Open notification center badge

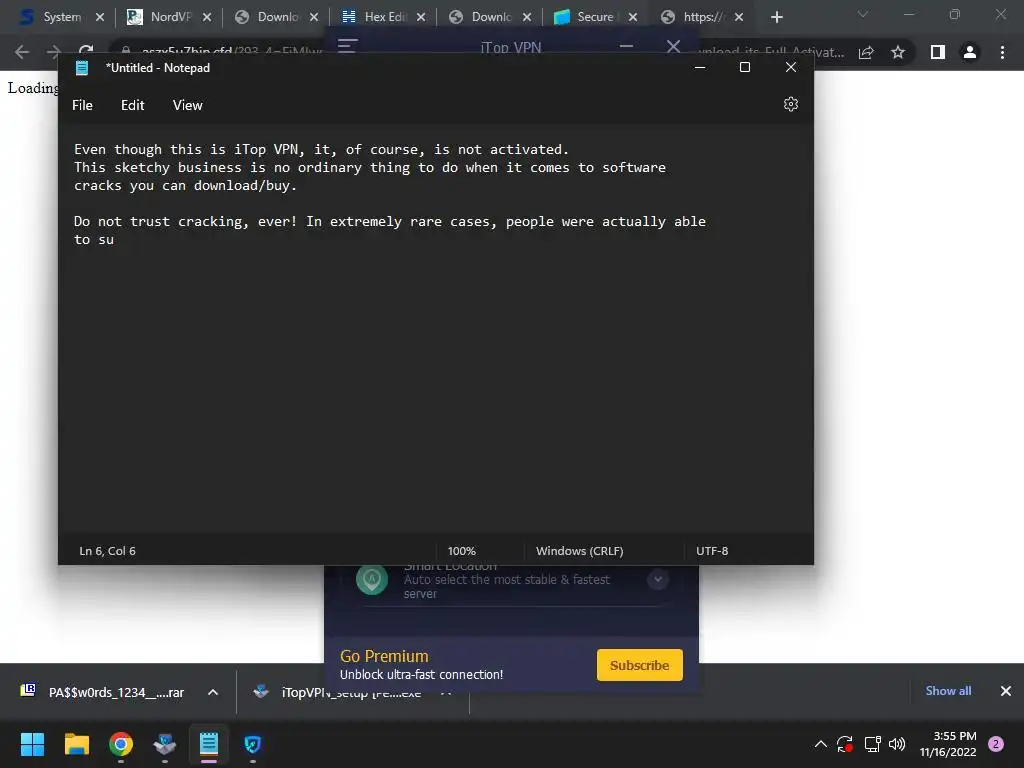[x=996, y=744]
